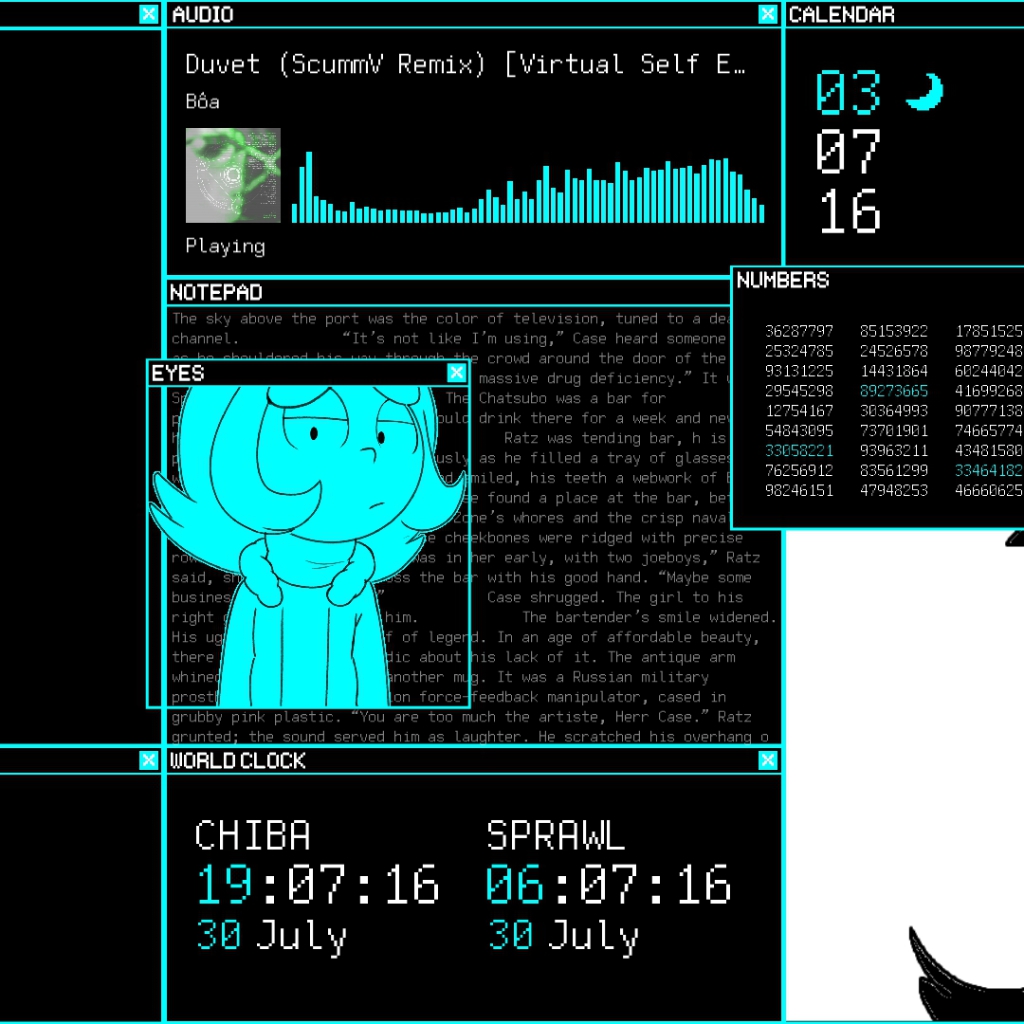Click number 36287797 in Numbers
This screenshot has width=1024, height=1024.
pyautogui.click(x=799, y=331)
